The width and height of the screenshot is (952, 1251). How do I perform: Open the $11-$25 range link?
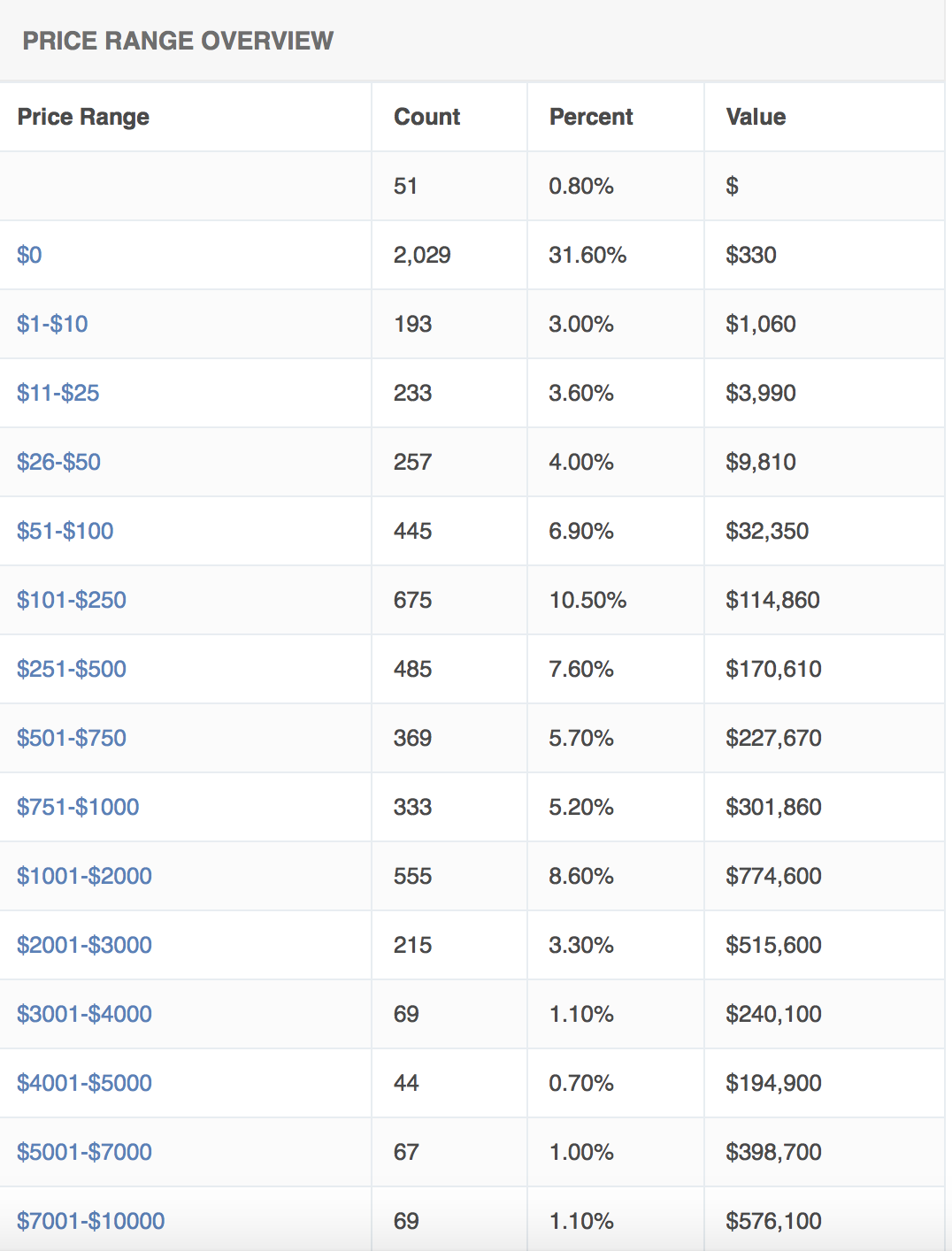tap(58, 393)
